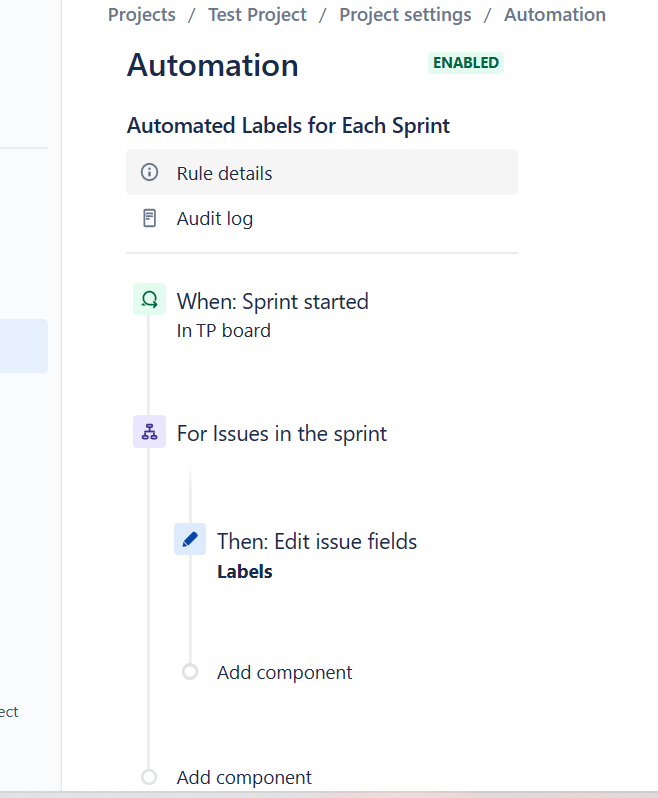Click the bold Labels field text
The height and width of the screenshot is (798, 658).
(245, 572)
